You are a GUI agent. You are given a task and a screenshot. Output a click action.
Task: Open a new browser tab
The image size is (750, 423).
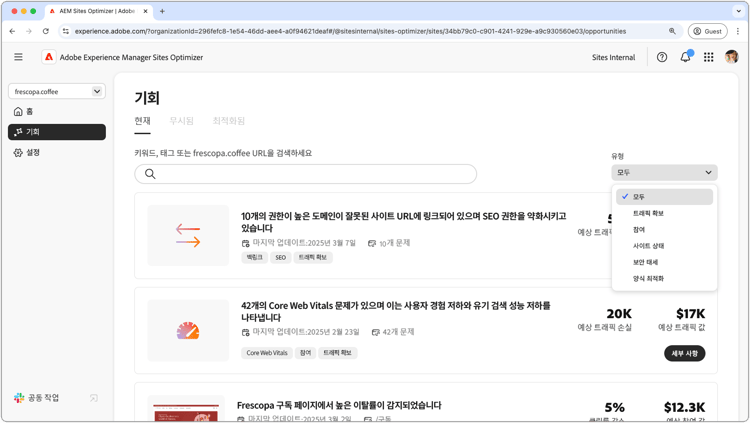pos(162,11)
